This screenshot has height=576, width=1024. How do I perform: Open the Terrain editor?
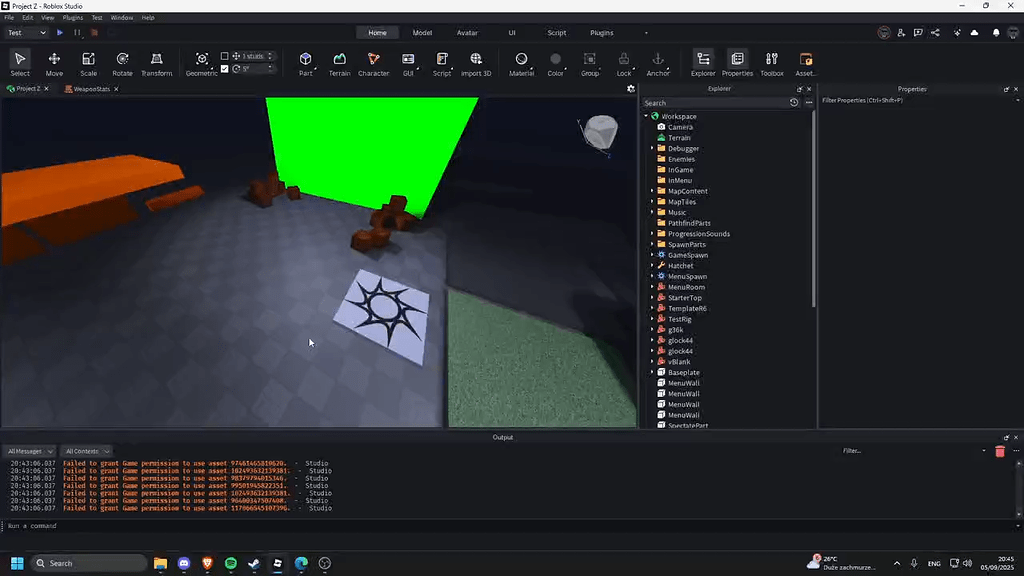tap(339, 62)
